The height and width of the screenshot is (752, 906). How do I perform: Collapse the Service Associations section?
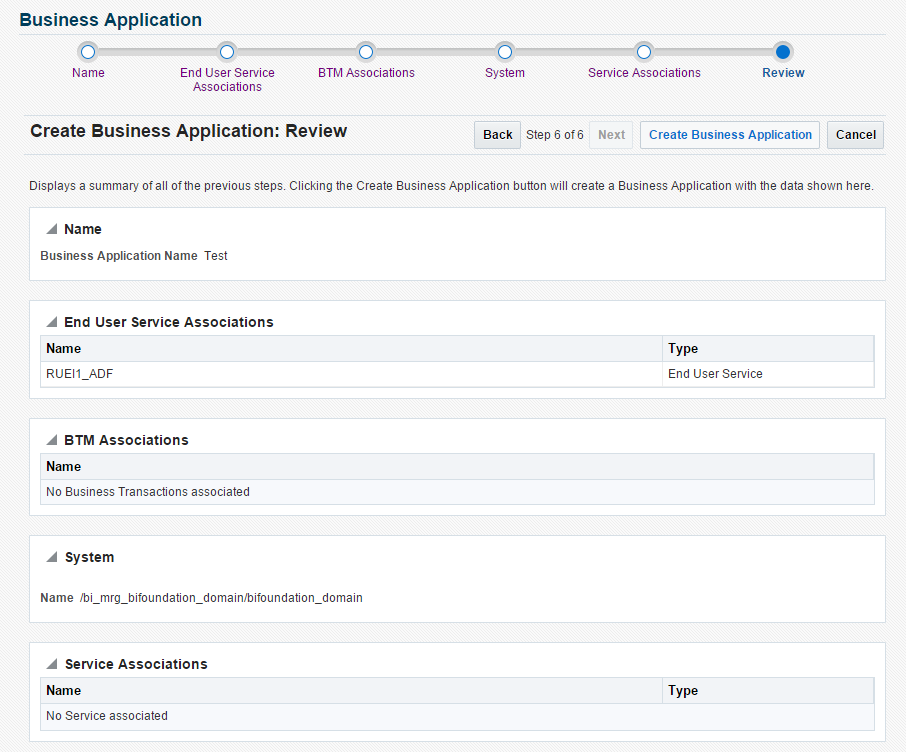pyautogui.click(x=52, y=665)
